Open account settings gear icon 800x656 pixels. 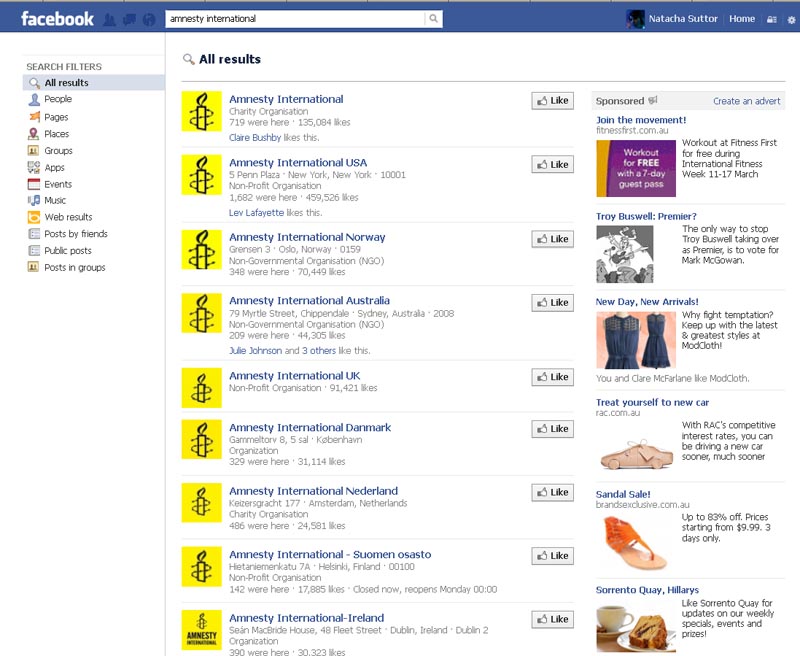coord(791,19)
